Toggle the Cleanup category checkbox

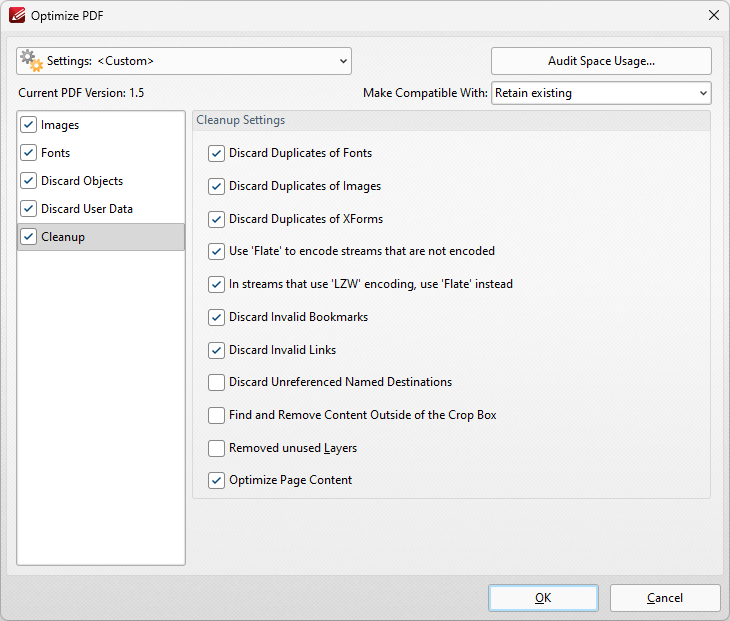pyautogui.click(x=28, y=237)
